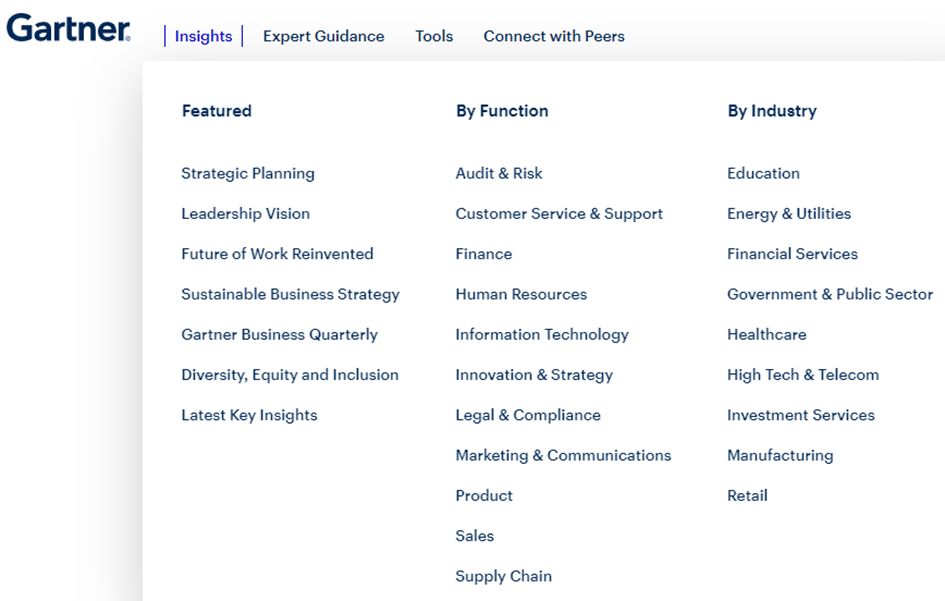Open Connect with Peers menu
The image size is (945, 601).
[554, 36]
